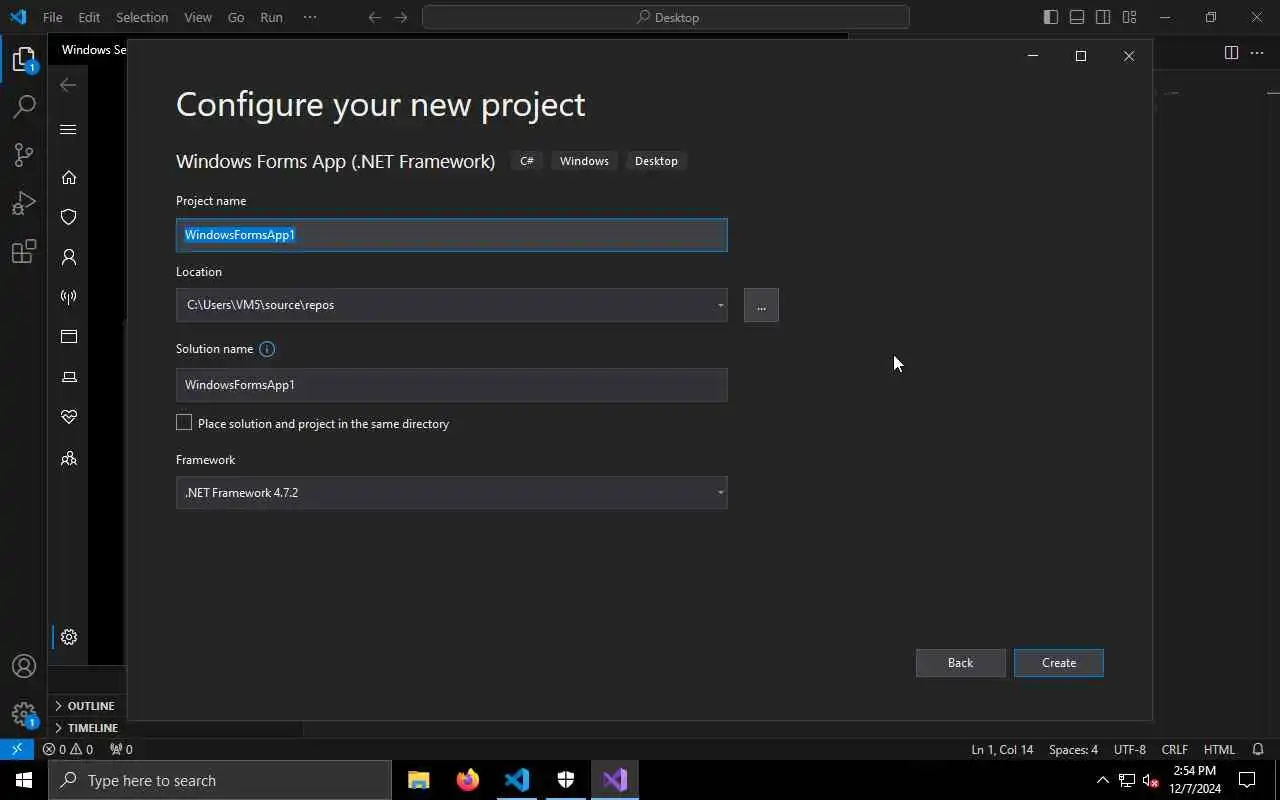Image resolution: width=1280 pixels, height=800 pixels.
Task: Click 'Ln 1, Col 14' in status bar
Action: click(x=1002, y=749)
